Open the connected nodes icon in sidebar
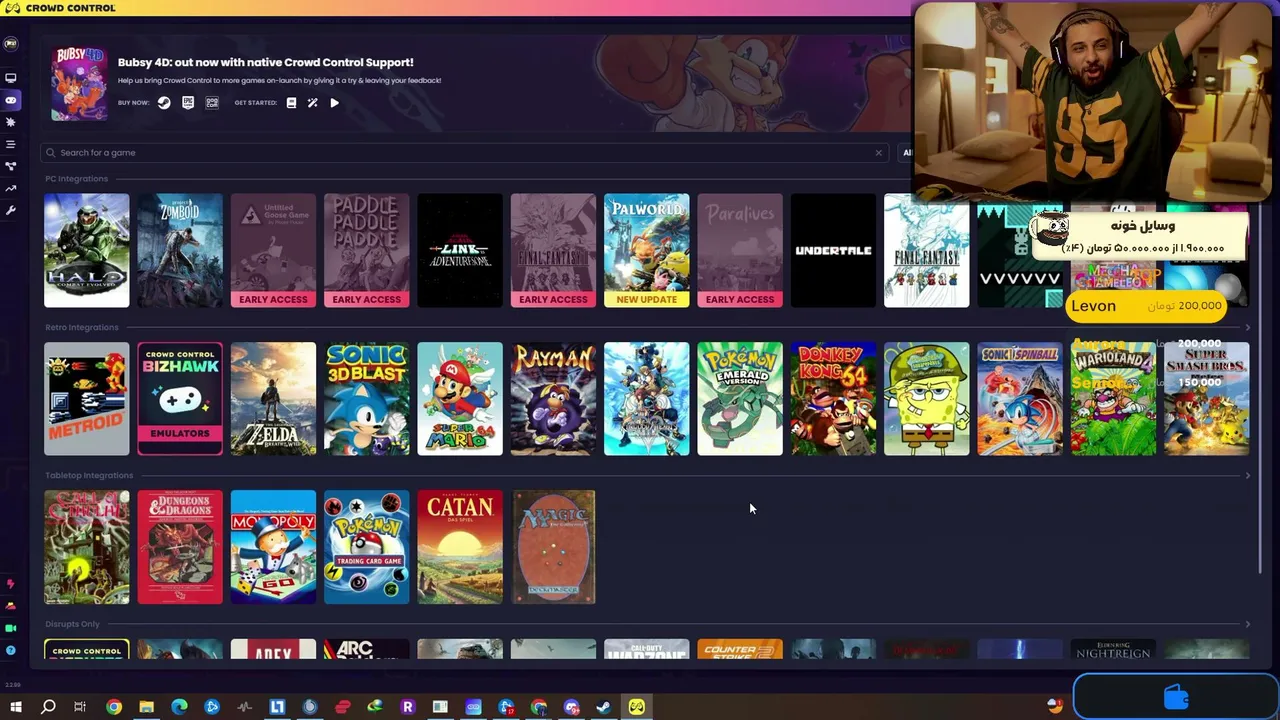The height and width of the screenshot is (720, 1280). point(11,166)
